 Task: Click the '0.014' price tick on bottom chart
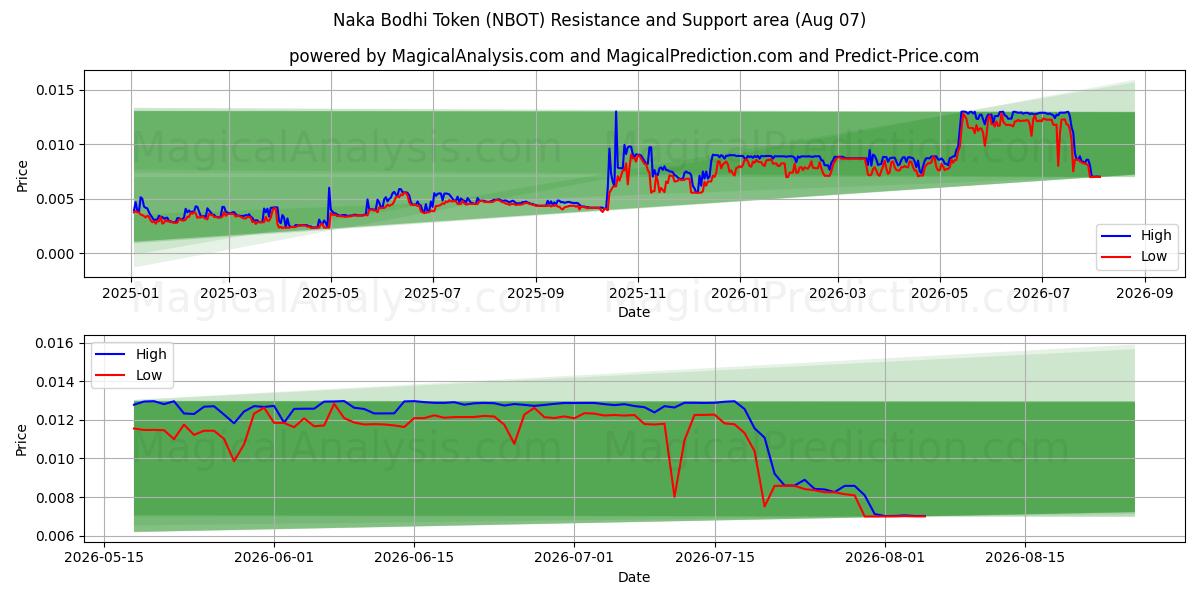[57, 382]
